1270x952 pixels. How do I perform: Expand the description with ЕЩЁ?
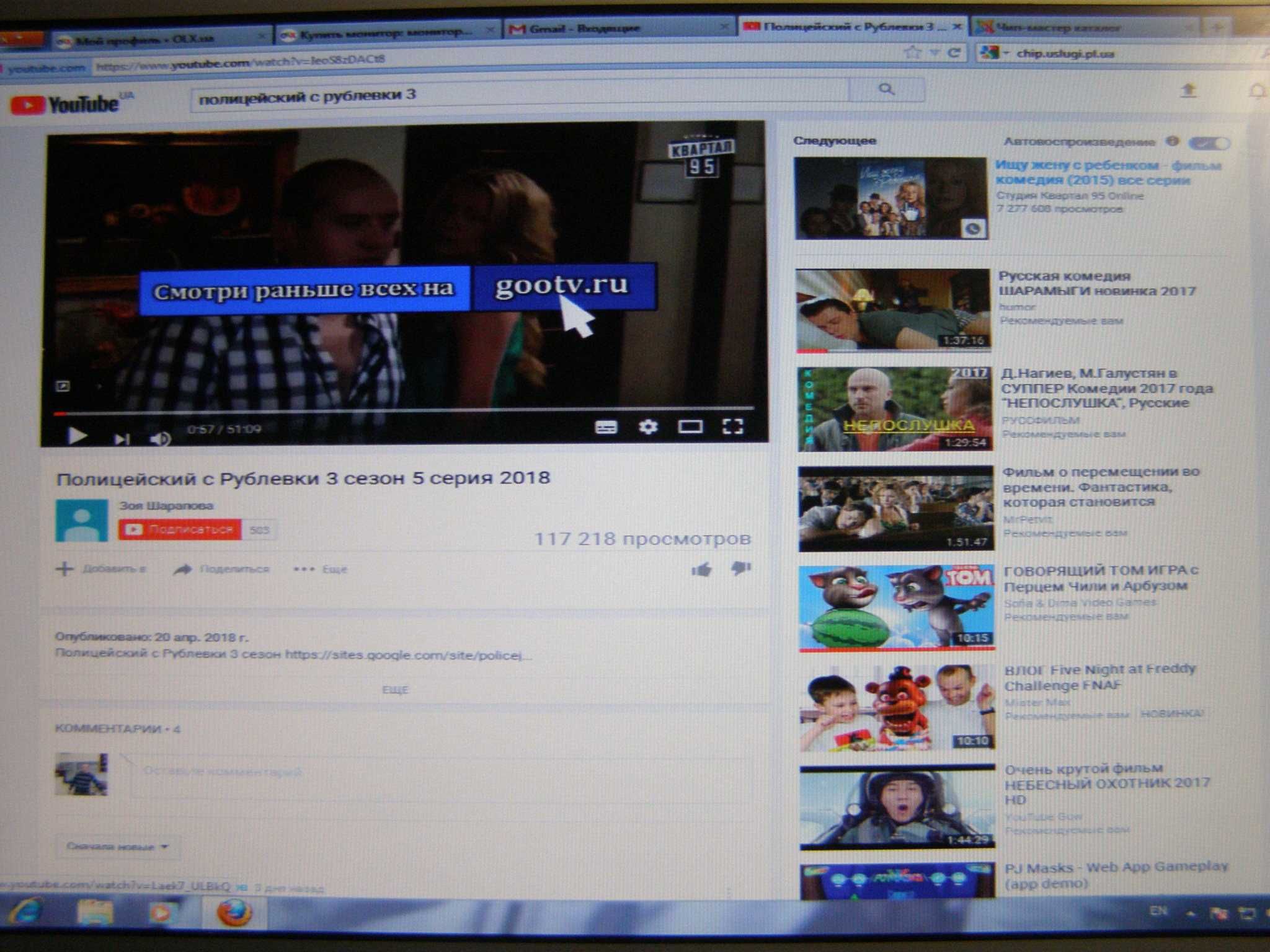click(395, 689)
